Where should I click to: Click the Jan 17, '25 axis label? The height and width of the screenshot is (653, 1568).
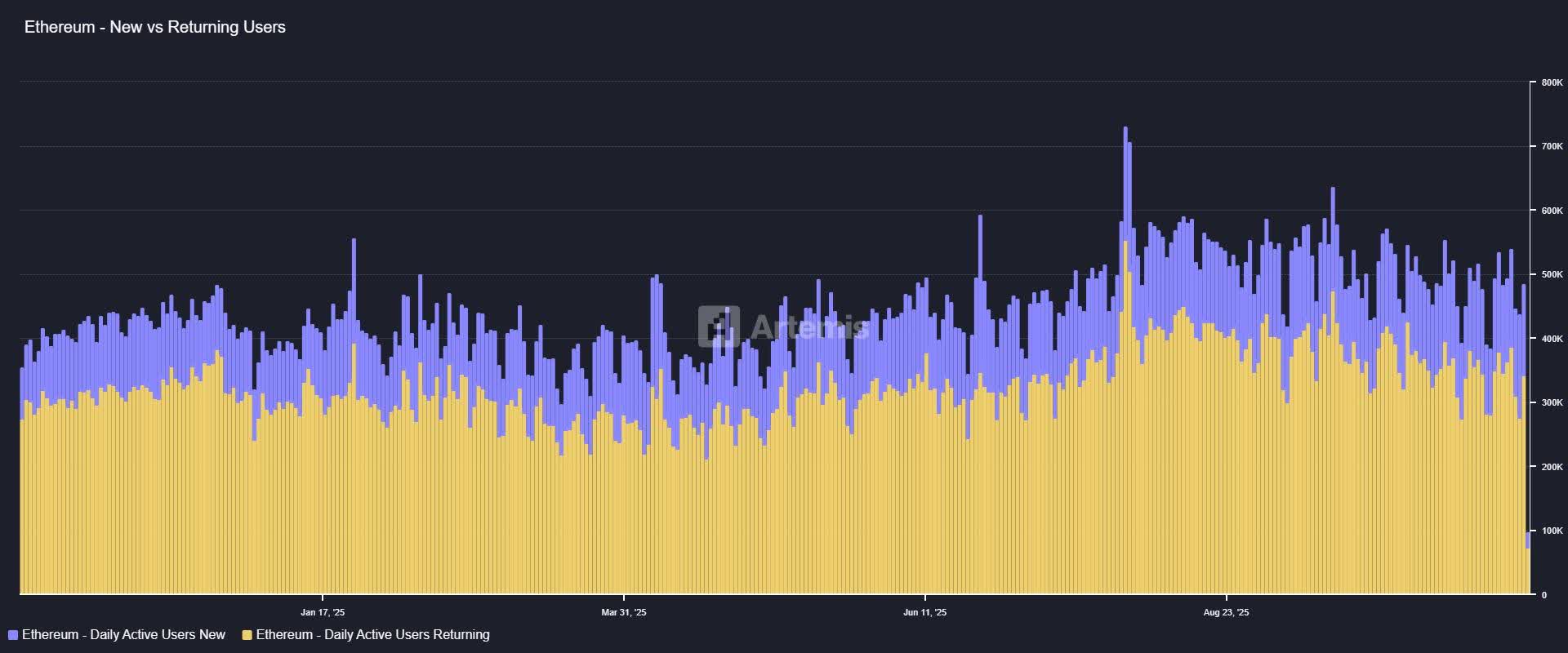(x=323, y=612)
